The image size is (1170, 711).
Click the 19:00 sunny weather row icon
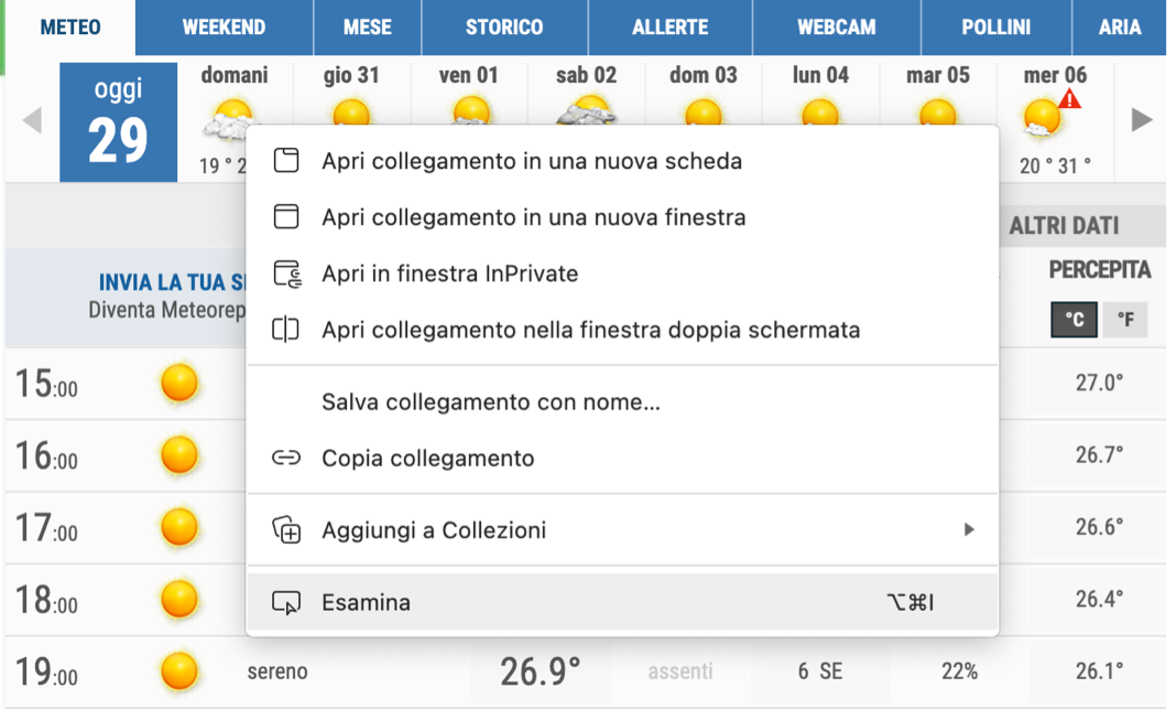(x=180, y=671)
